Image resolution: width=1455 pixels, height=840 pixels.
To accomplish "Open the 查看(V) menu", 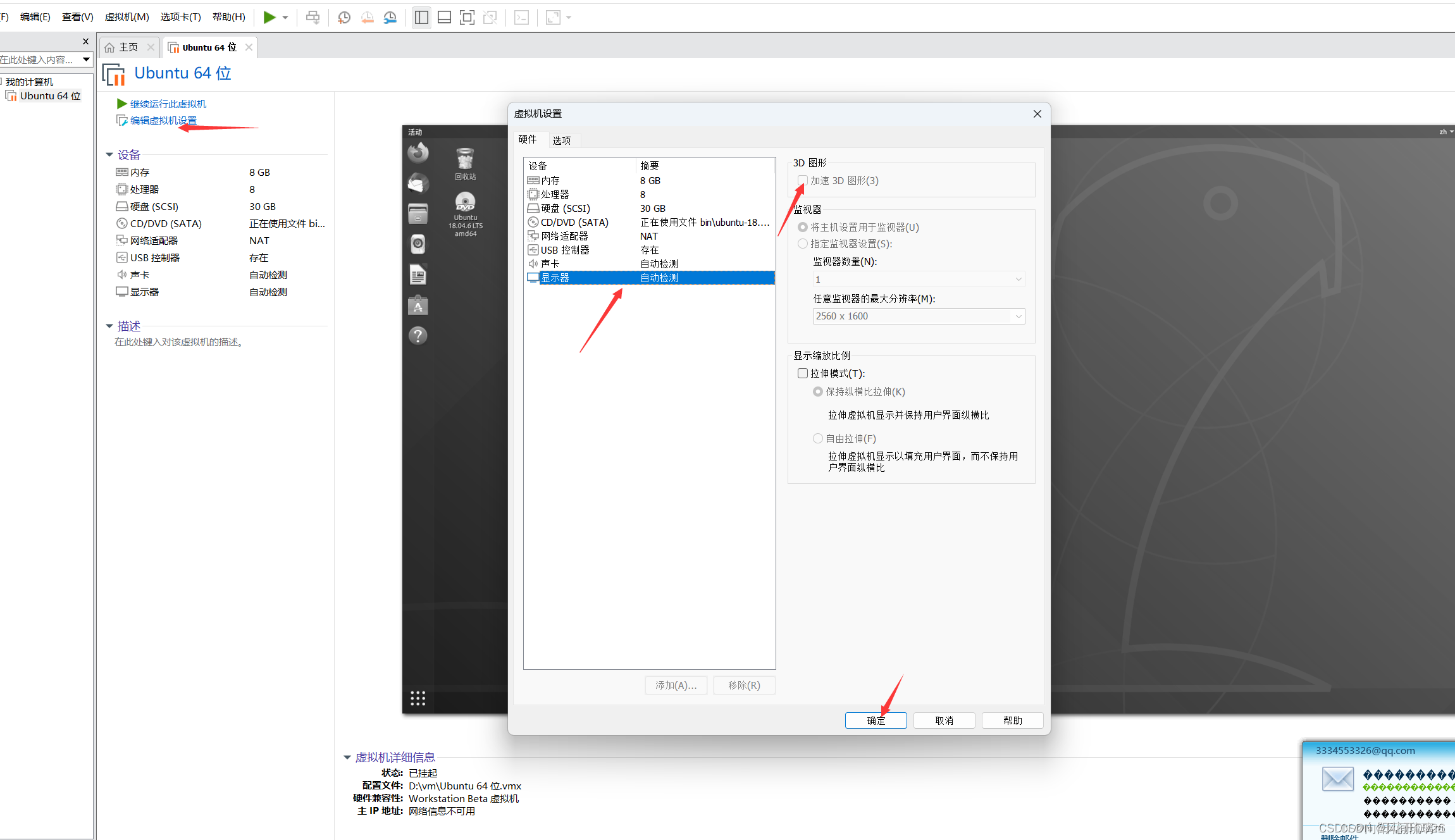I will click(78, 17).
